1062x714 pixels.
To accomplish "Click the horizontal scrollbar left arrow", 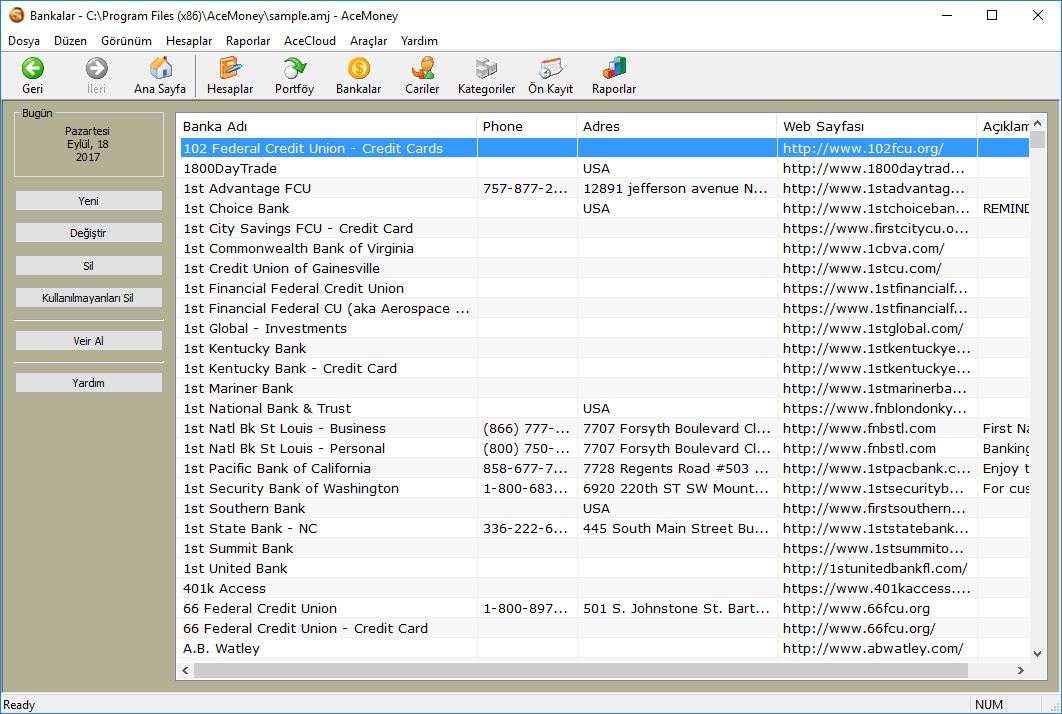I will [186, 670].
